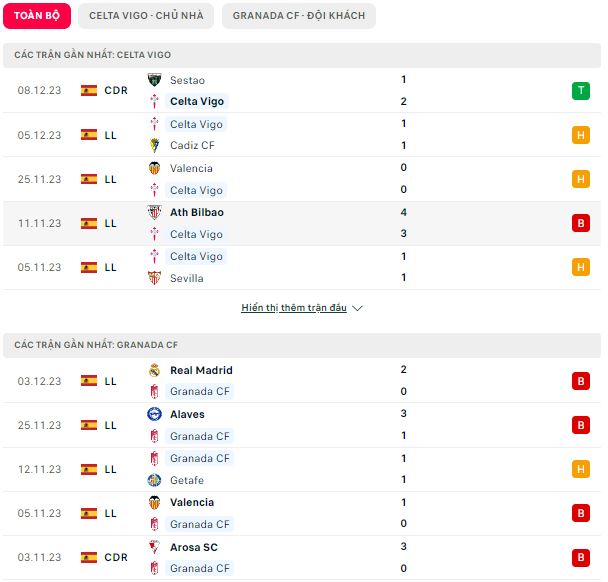Open the Real Madrid team name link

(201, 370)
